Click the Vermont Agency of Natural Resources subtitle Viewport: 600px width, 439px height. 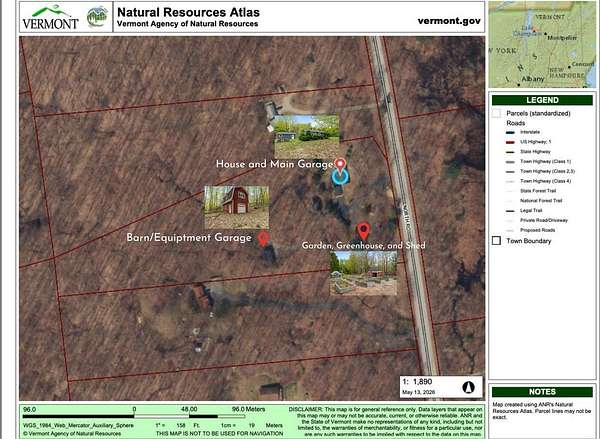tap(188, 24)
